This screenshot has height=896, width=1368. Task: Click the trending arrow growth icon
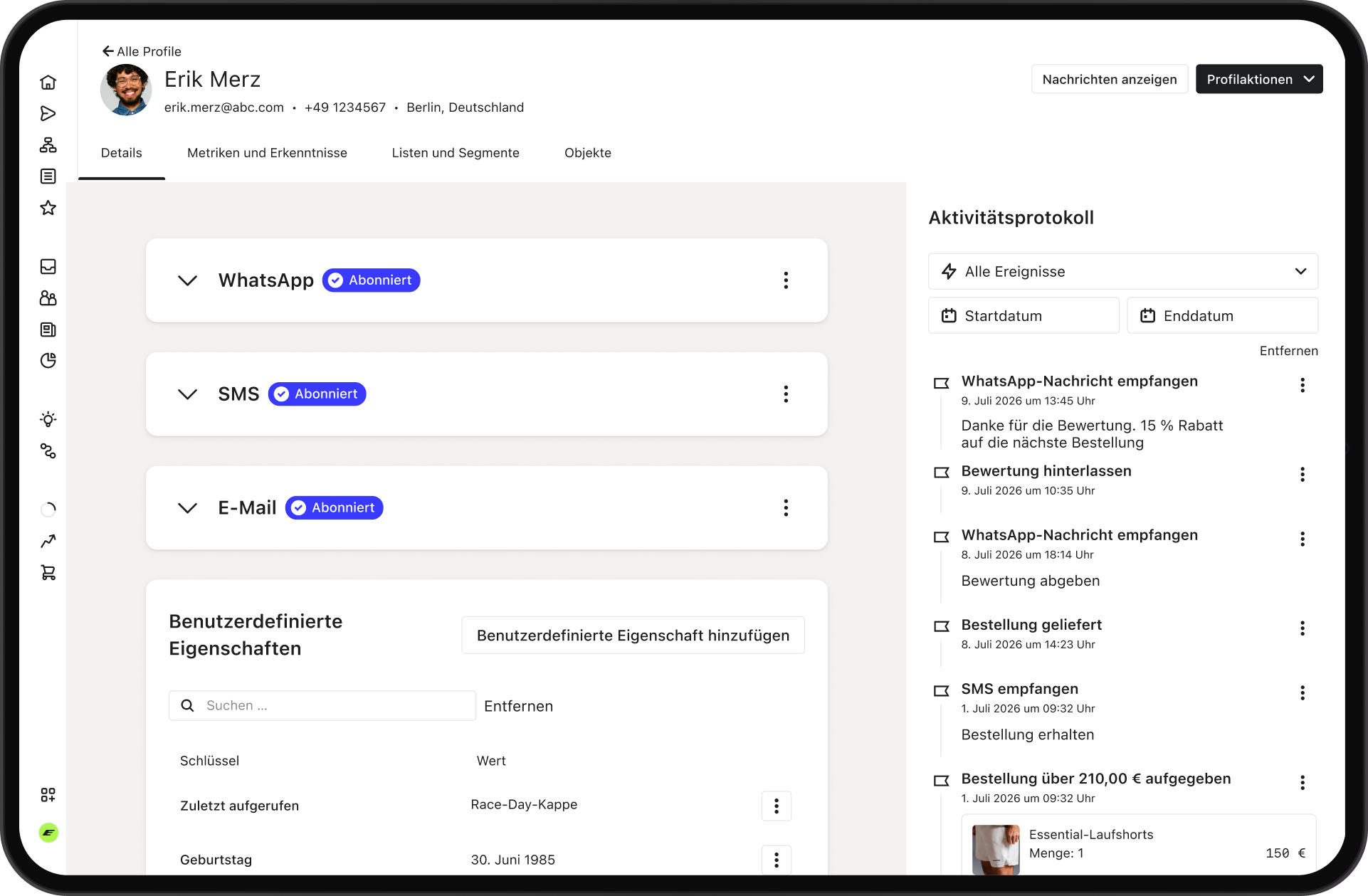tap(48, 541)
